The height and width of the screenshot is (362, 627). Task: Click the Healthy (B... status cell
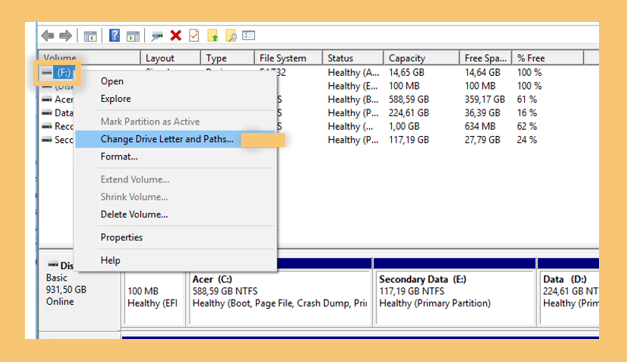click(x=353, y=99)
